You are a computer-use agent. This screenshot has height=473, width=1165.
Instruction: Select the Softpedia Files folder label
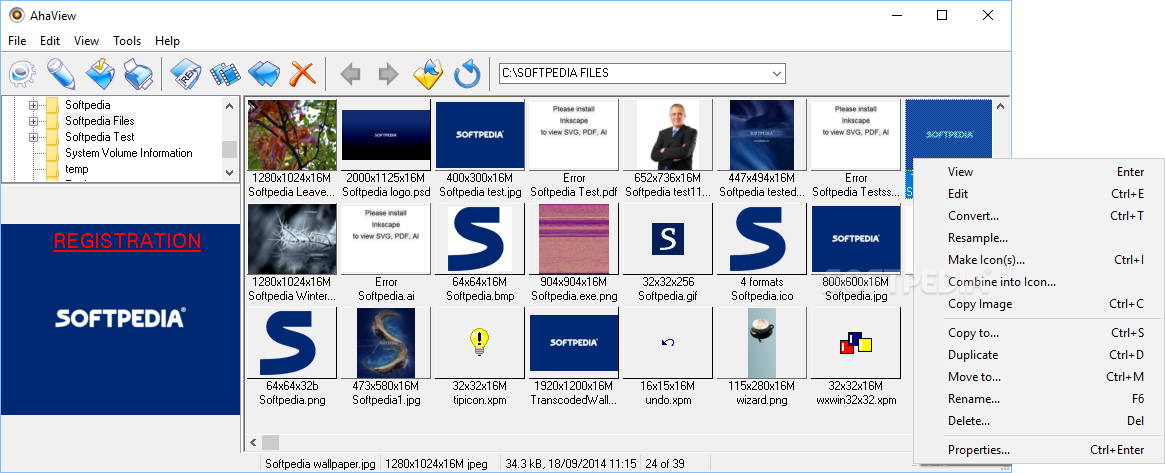100,121
